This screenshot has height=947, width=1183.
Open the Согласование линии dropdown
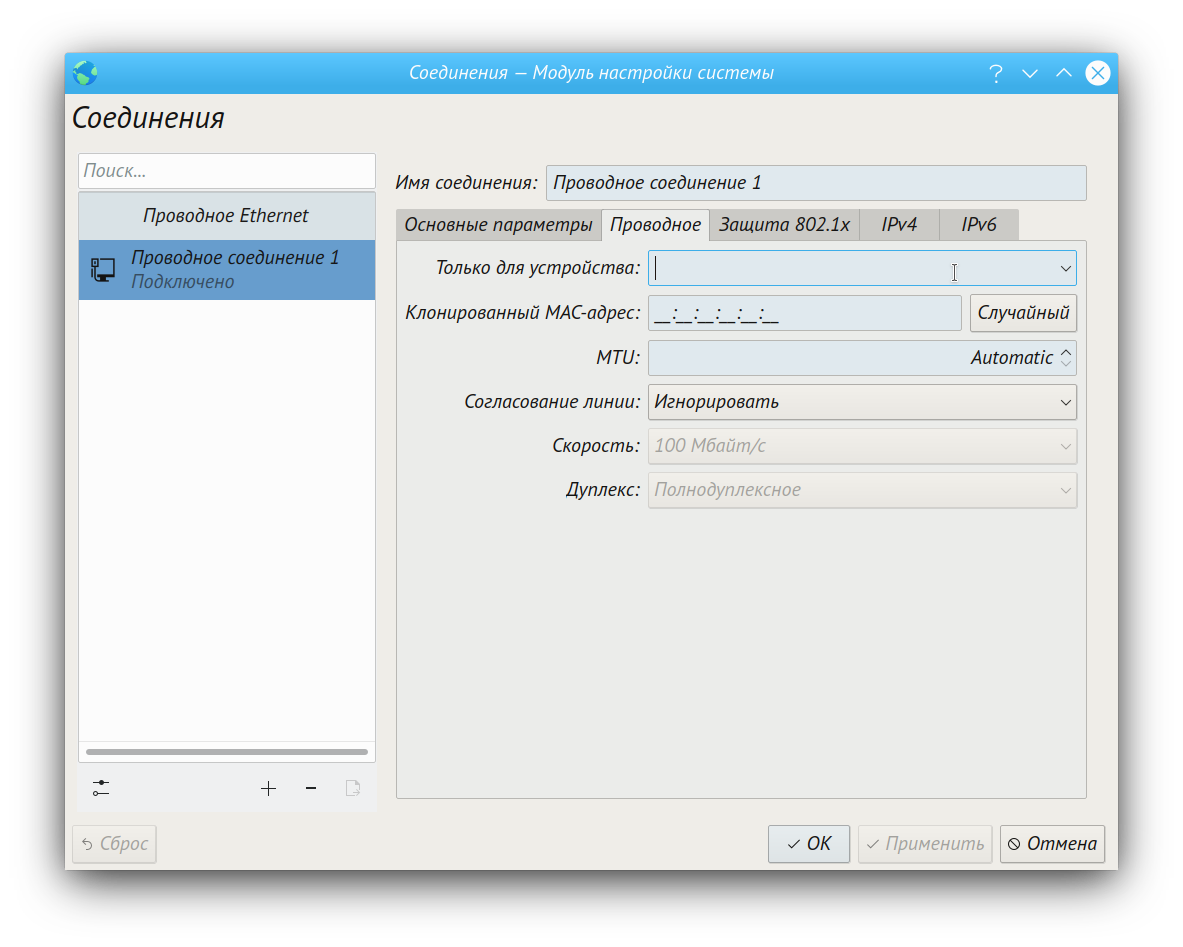tap(862, 402)
